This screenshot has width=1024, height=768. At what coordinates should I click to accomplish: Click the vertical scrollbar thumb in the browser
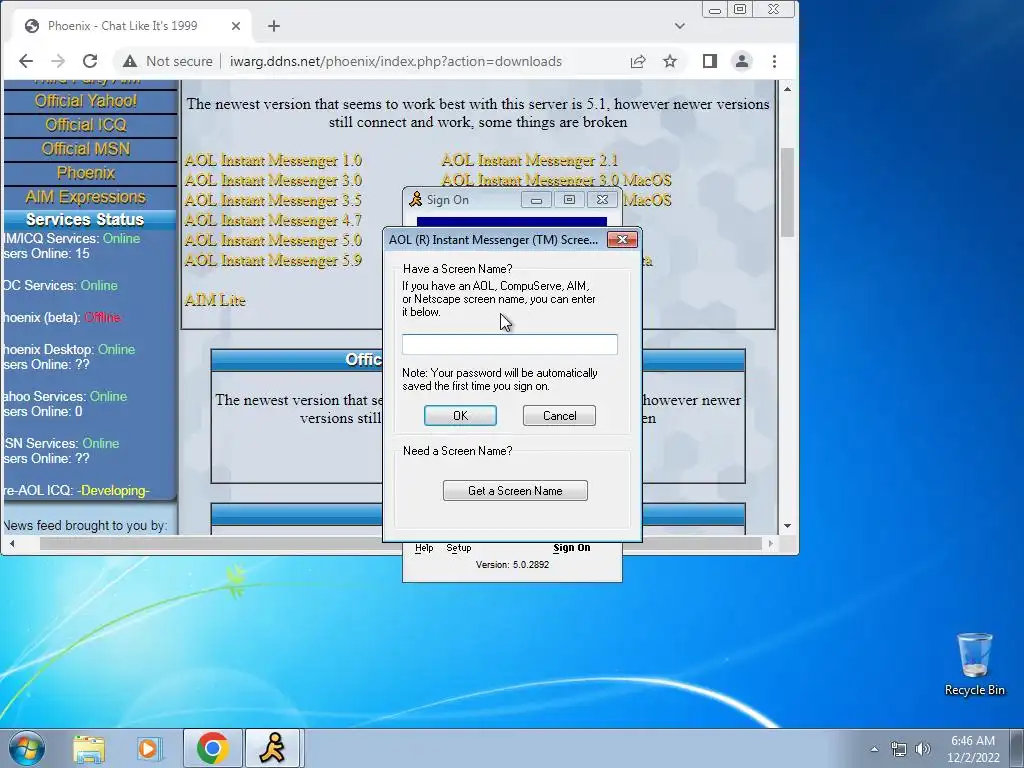(788, 193)
